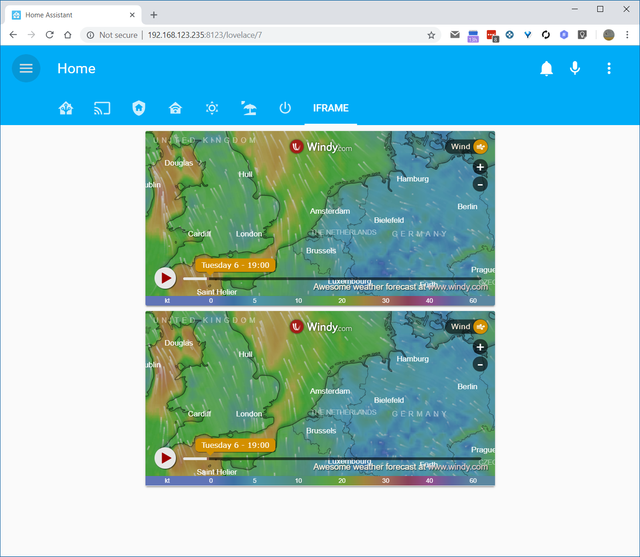
Task: Zoom out on the top Windy map
Action: [x=480, y=184]
